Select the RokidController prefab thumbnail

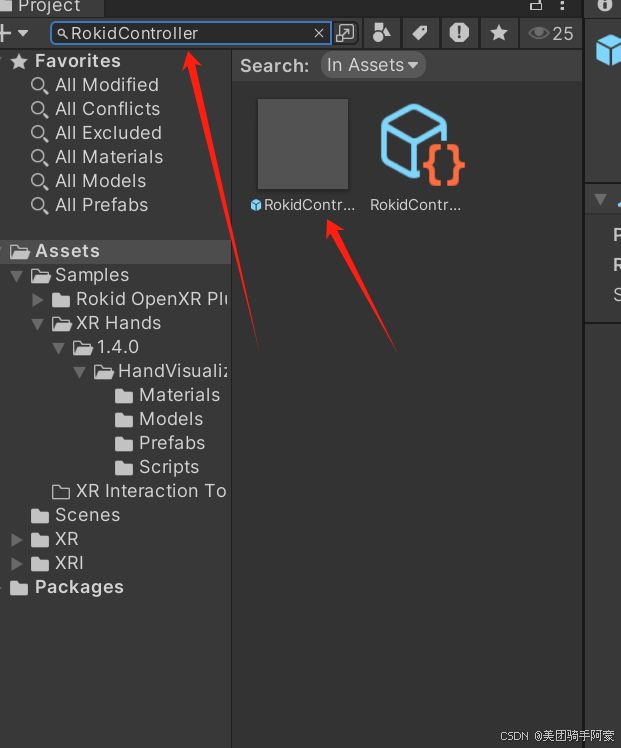[x=303, y=144]
